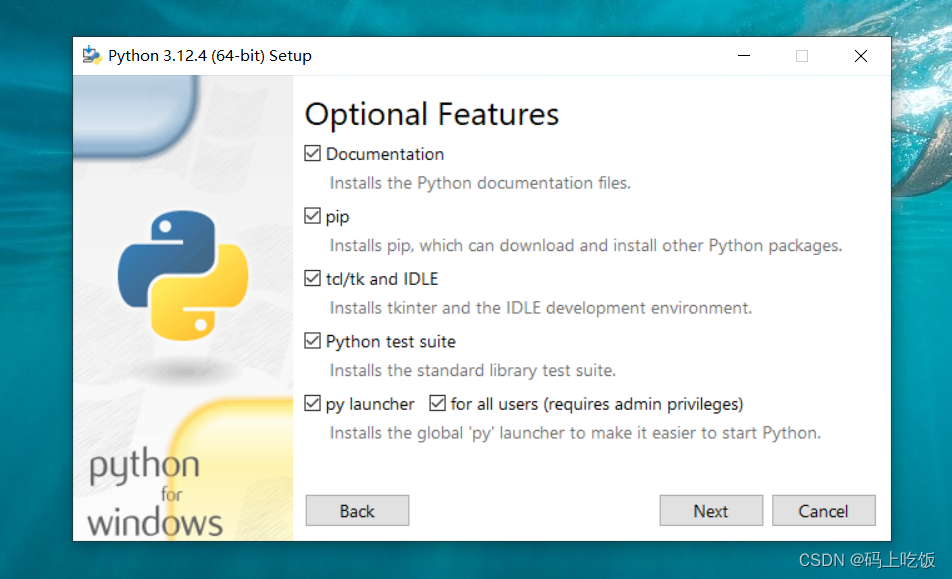Proceed with the Next button
952x579 pixels.
[711, 510]
